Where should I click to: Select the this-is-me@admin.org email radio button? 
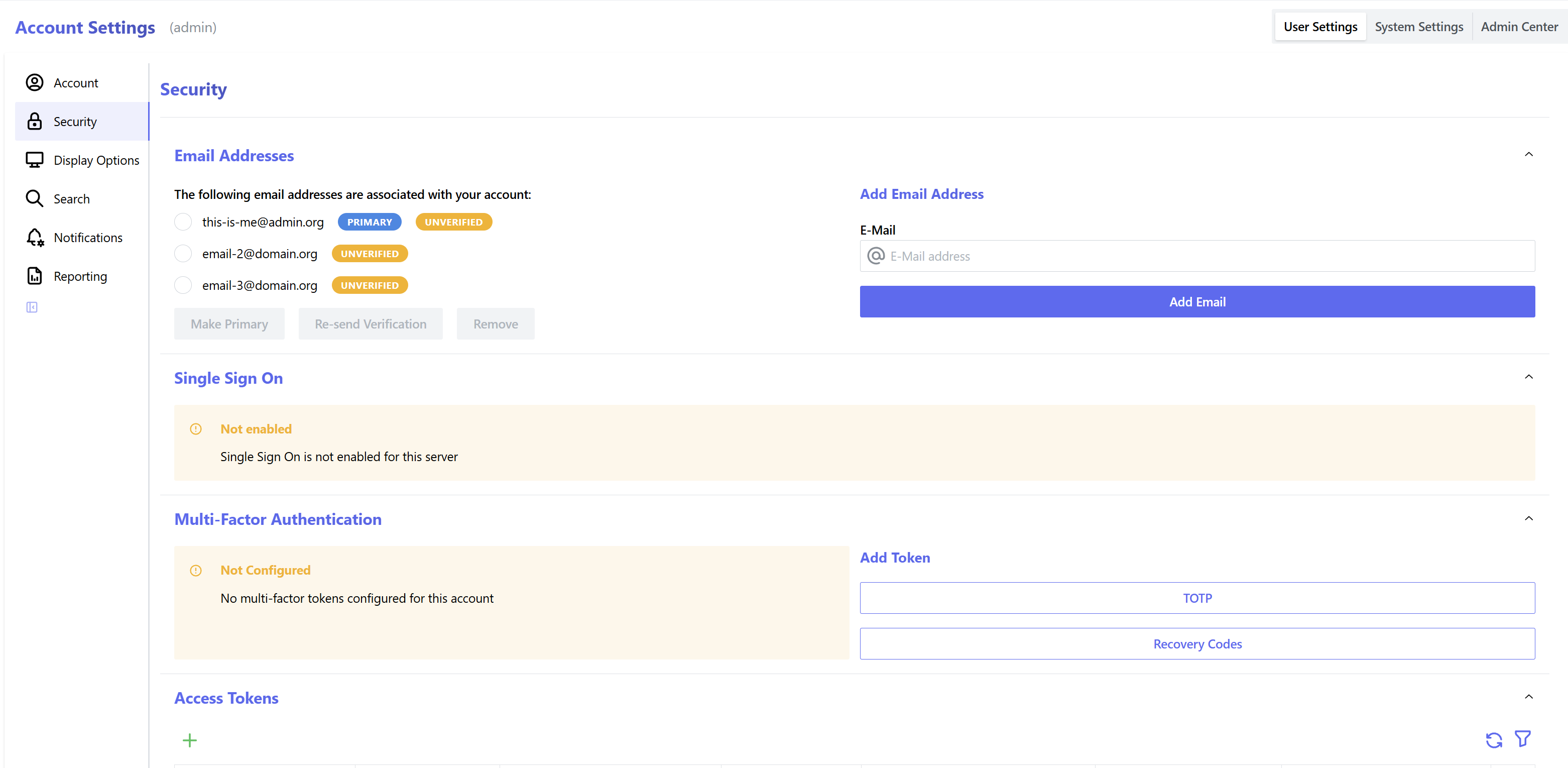(183, 222)
